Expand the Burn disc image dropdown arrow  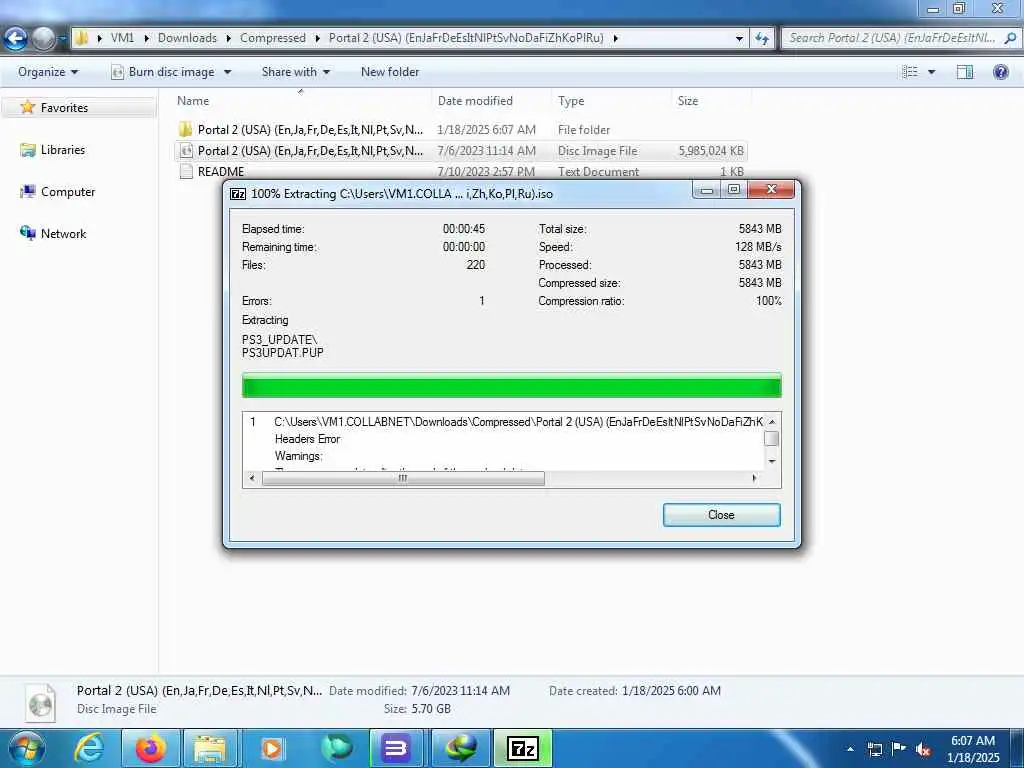click(227, 72)
